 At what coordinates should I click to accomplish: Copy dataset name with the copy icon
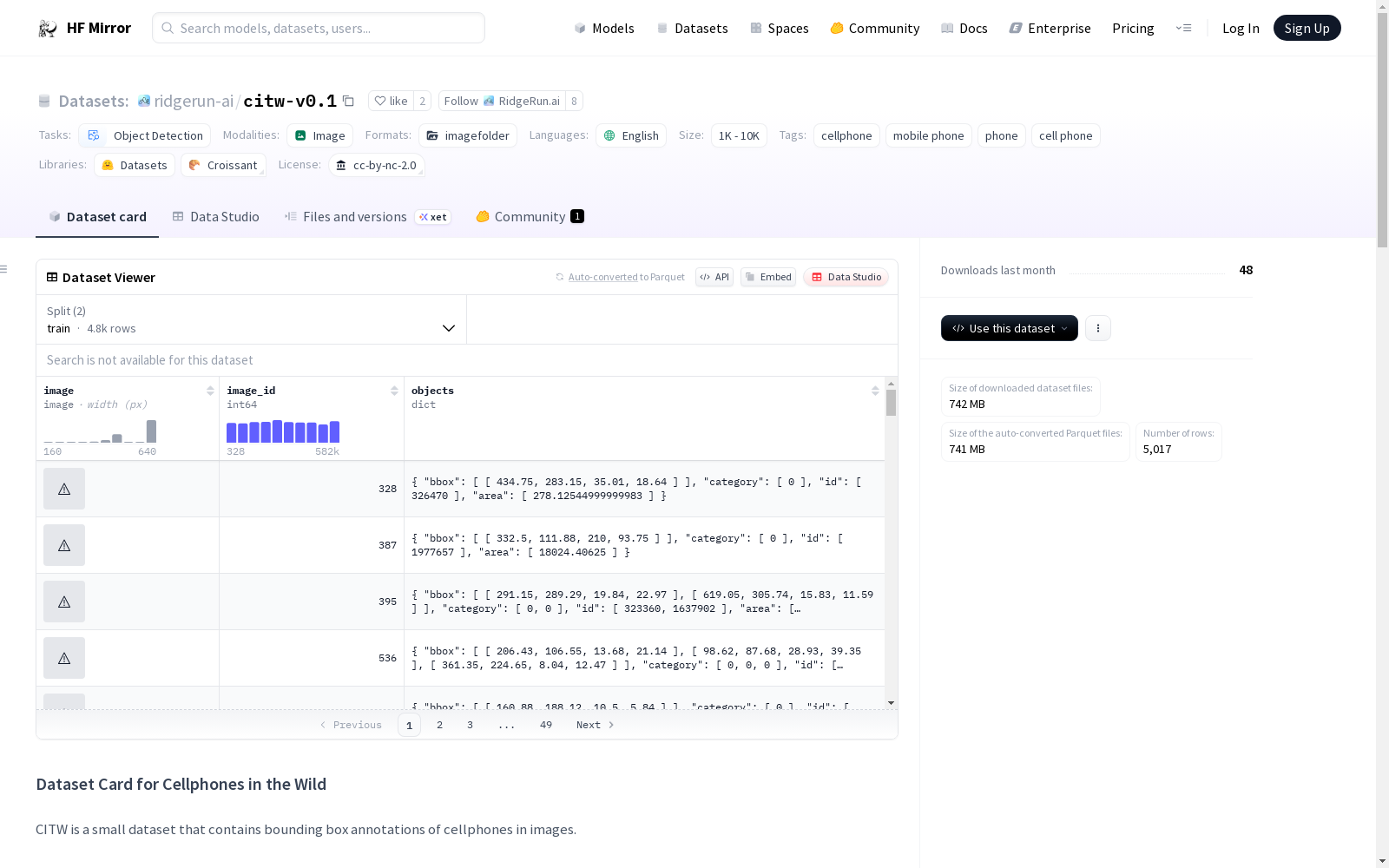tap(348, 101)
